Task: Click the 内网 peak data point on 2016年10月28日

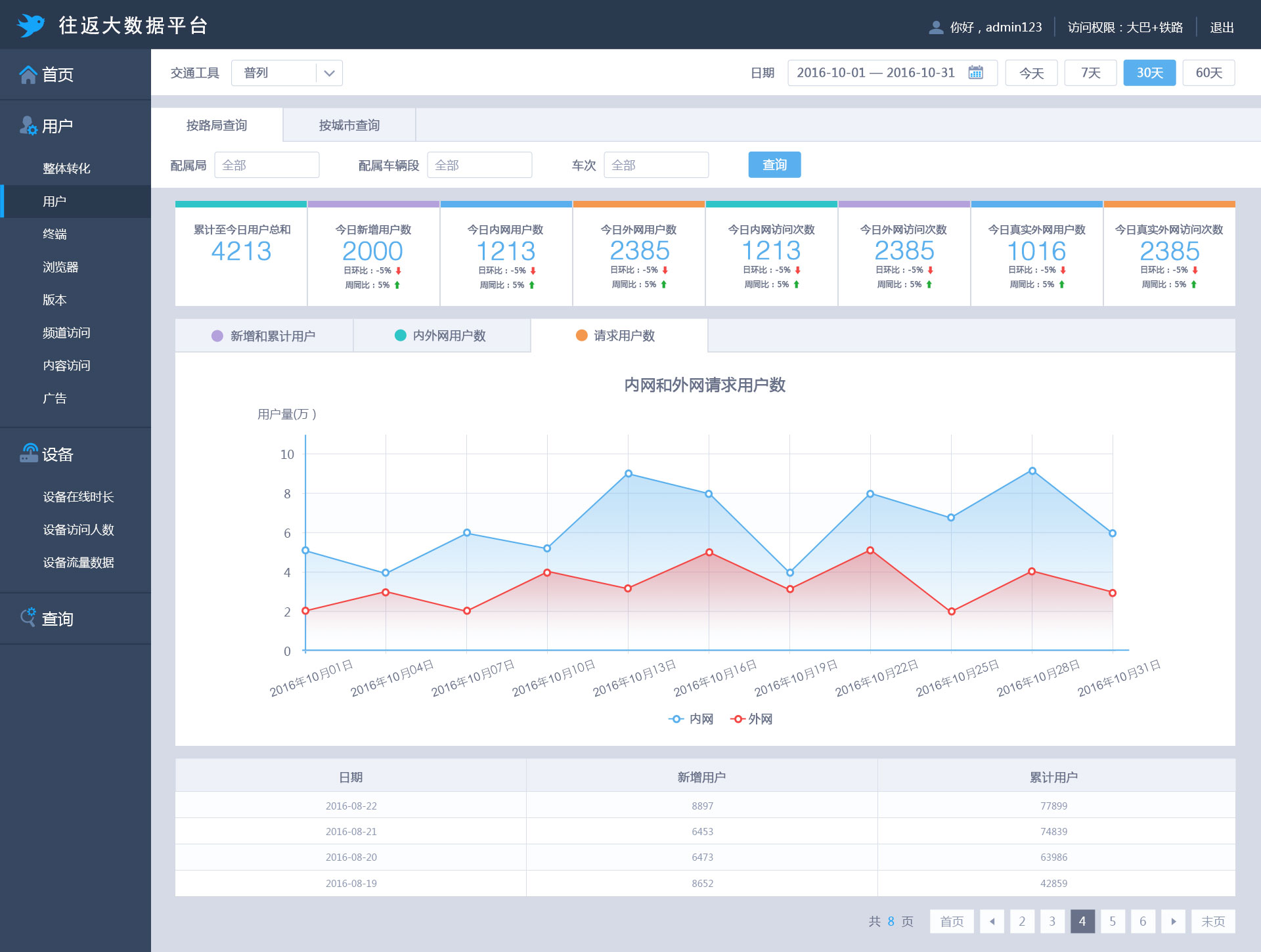Action: [x=1032, y=471]
